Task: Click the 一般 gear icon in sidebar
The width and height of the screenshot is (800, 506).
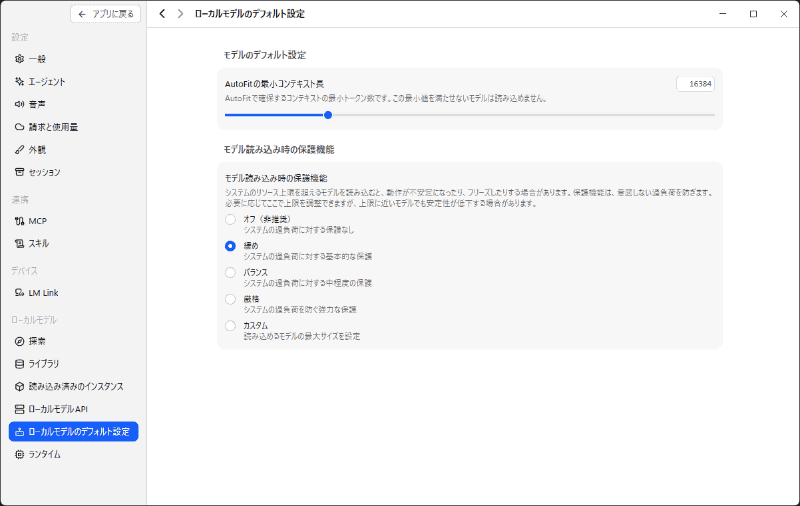Action: (19, 59)
